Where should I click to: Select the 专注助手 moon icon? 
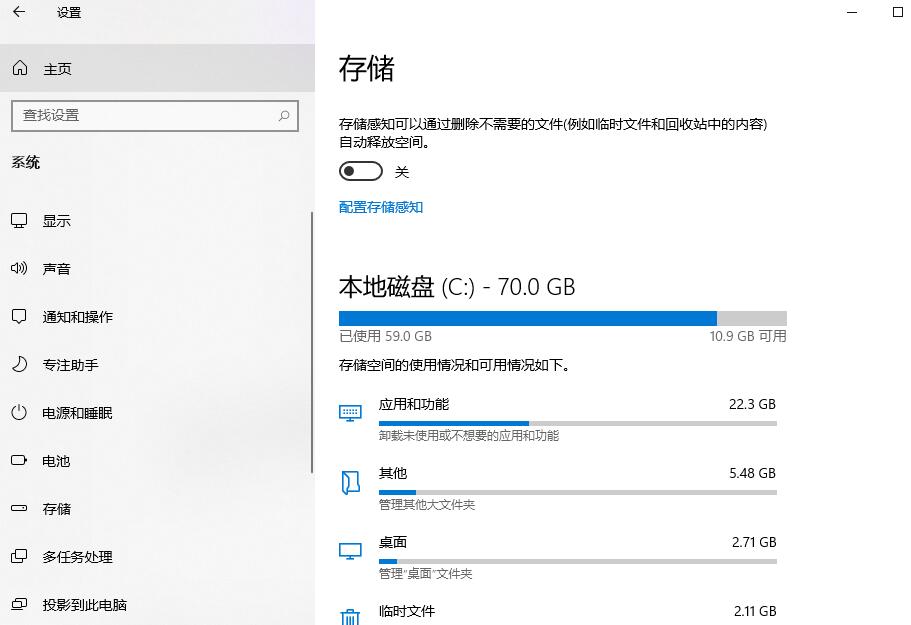19,364
